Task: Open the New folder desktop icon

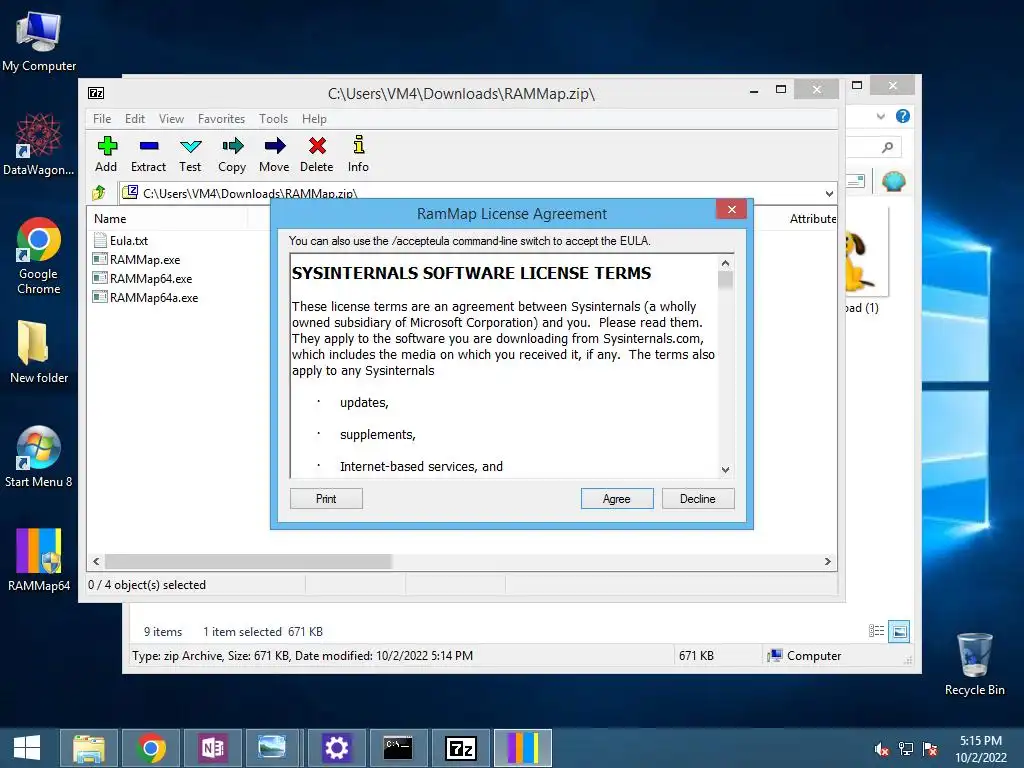Action: (x=39, y=352)
